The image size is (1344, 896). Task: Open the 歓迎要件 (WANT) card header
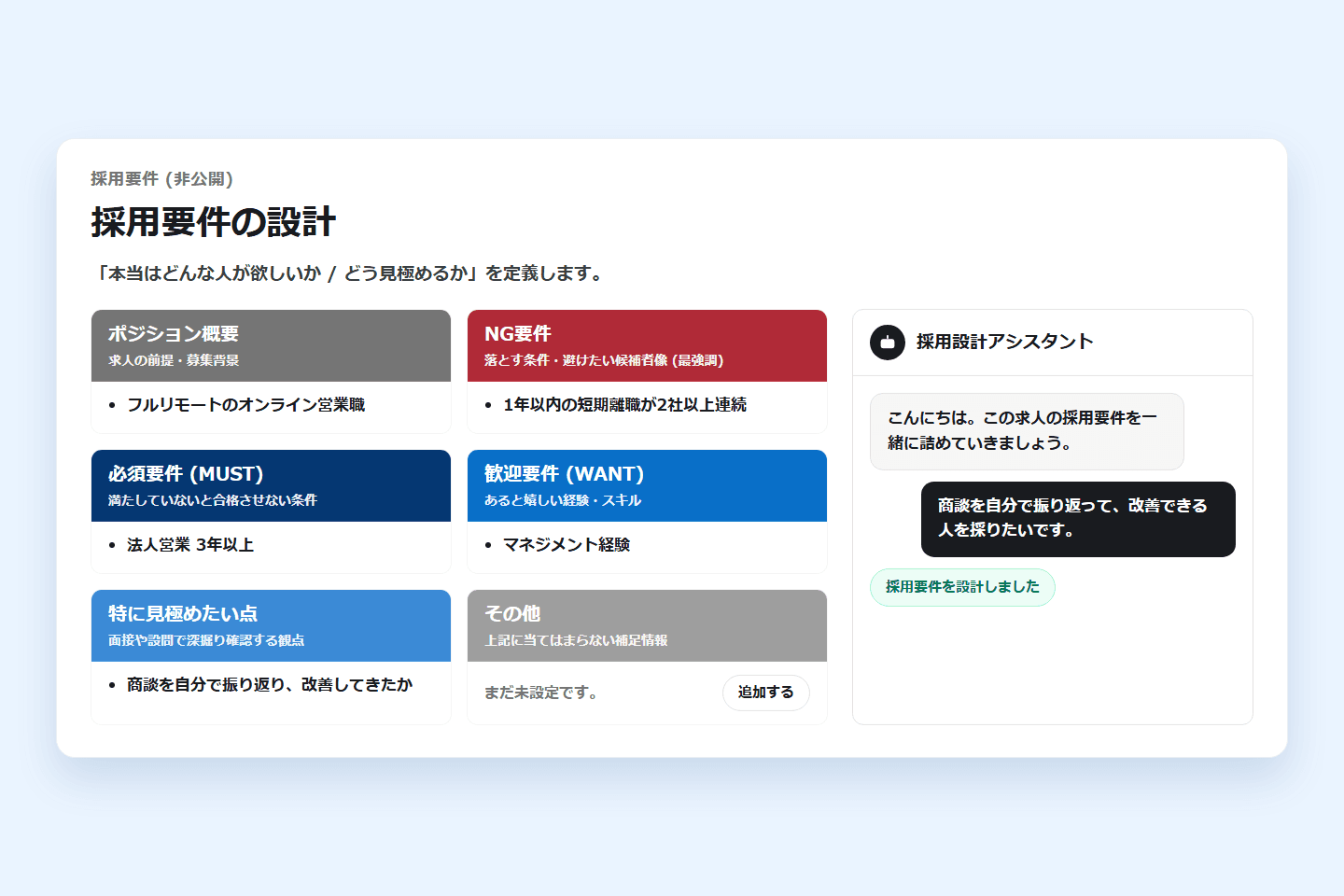click(x=647, y=486)
